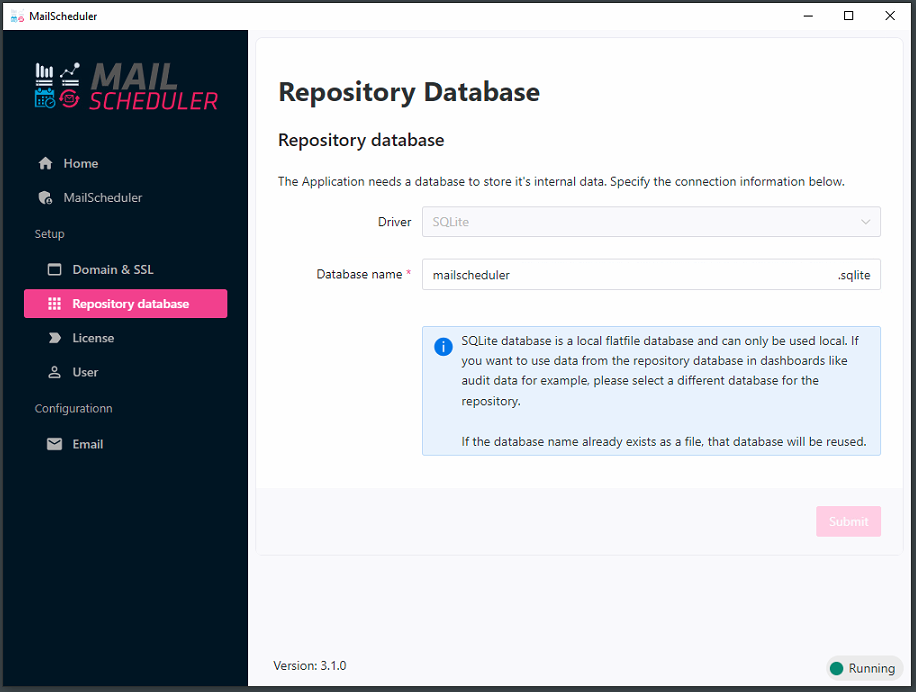Maximize the MailScheduler window
This screenshot has height=692, width=916.
tap(849, 16)
